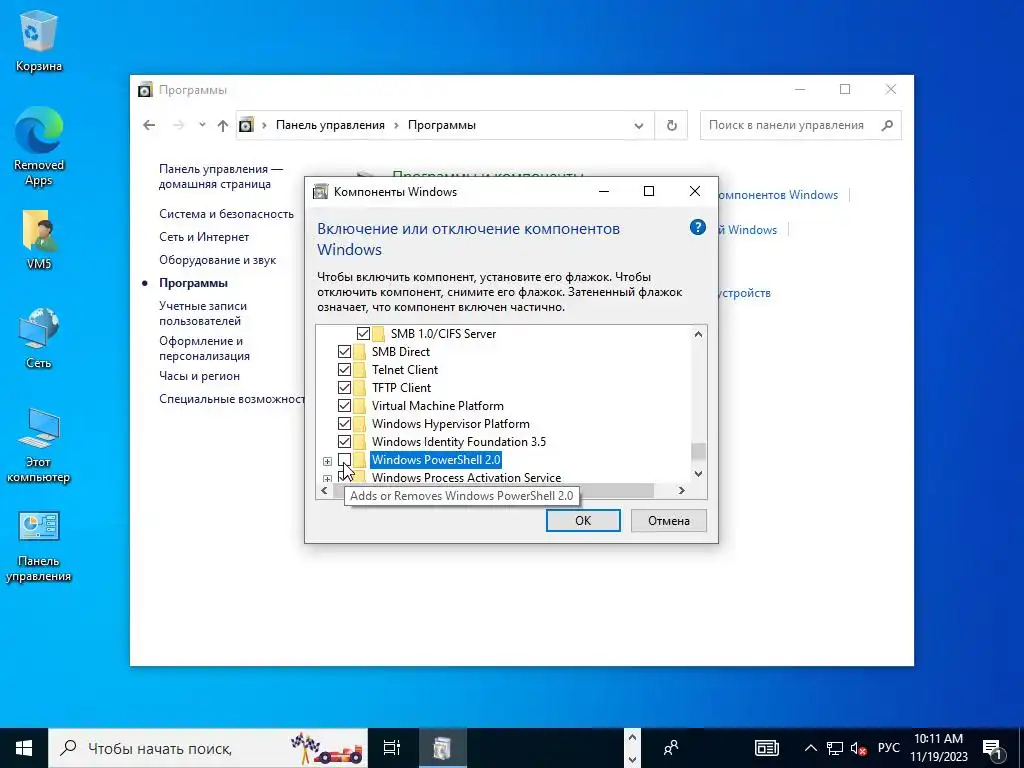Click the OK button
Image resolution: width=1024 pixels, height=768 pixels.
click(x=583, y=520)
